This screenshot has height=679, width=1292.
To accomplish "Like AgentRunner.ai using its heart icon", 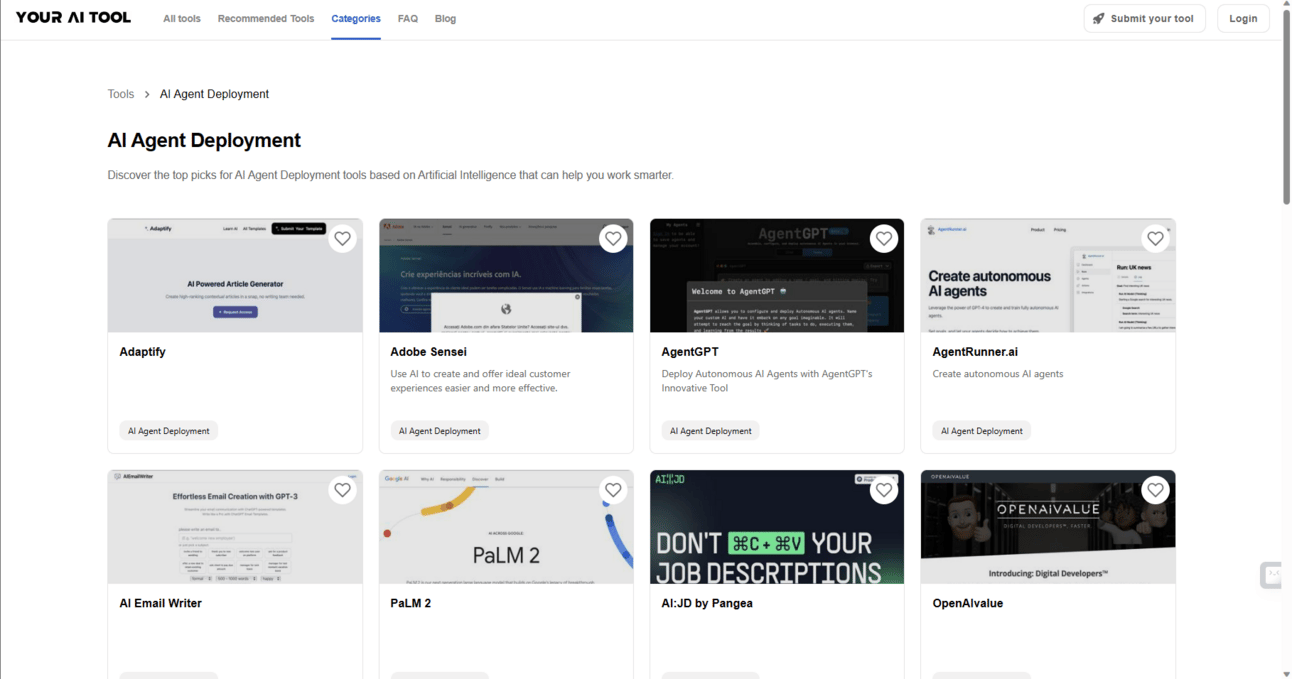I will coord(1155,238).
